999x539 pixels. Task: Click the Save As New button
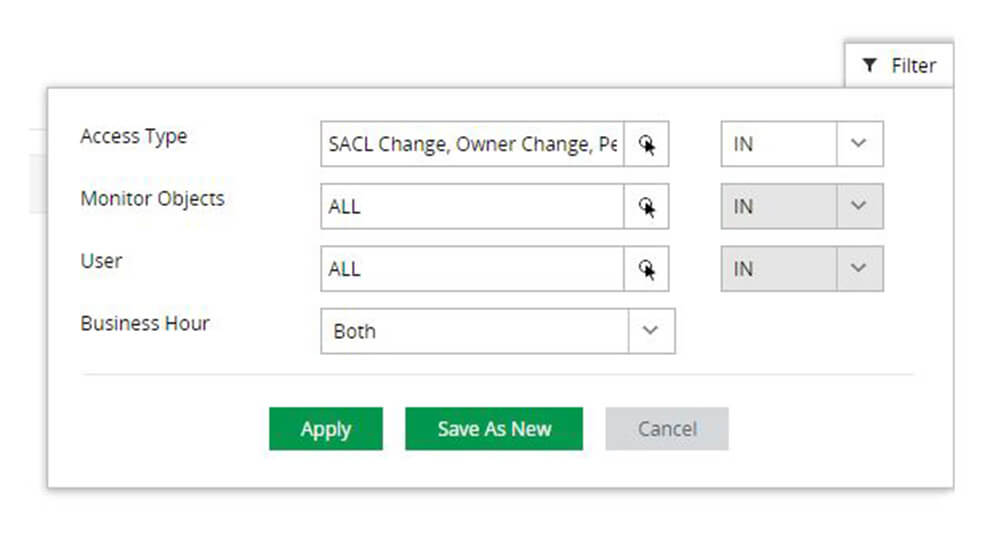(494, 429)
